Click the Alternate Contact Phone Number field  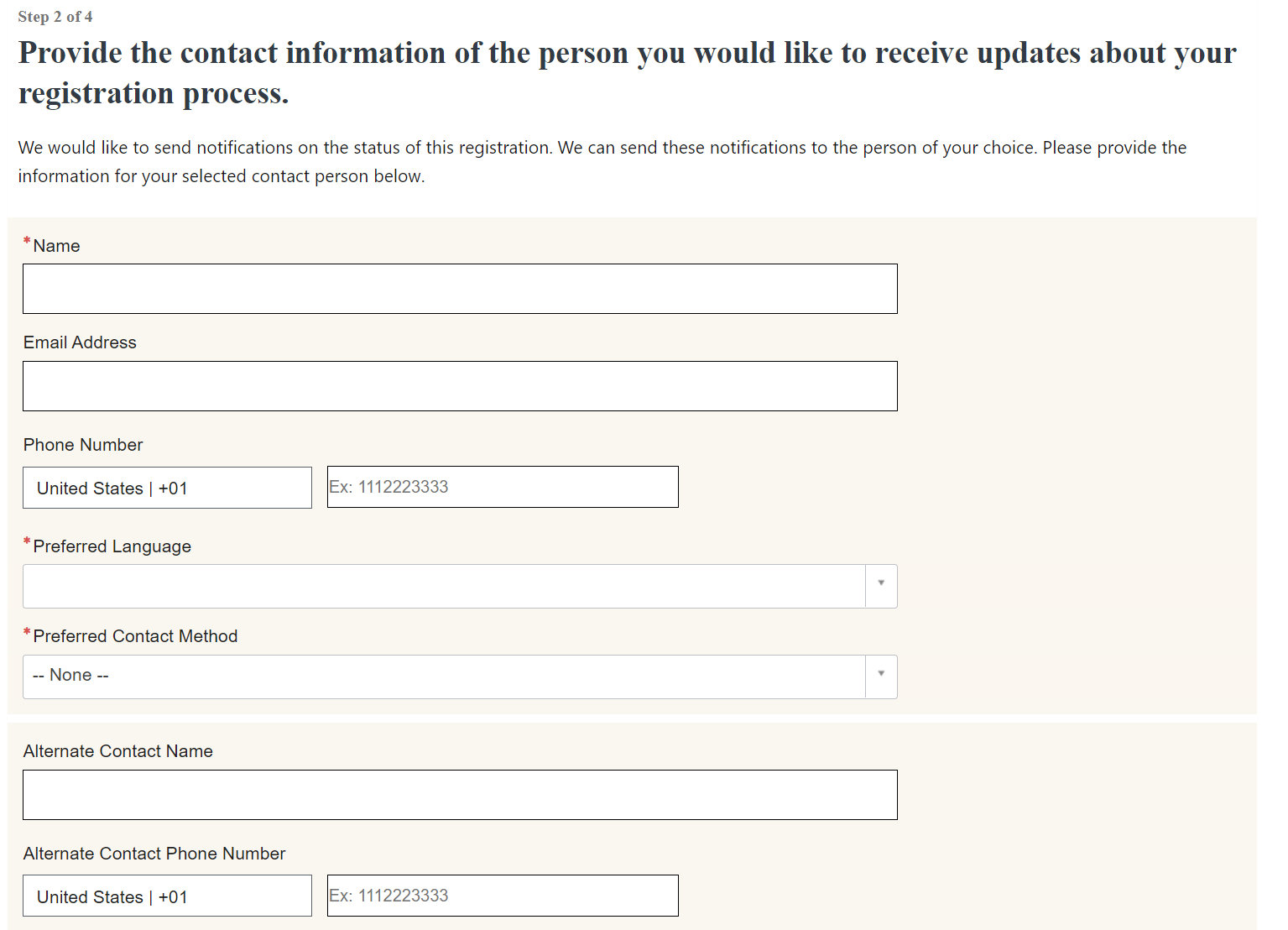pos(503,896)
